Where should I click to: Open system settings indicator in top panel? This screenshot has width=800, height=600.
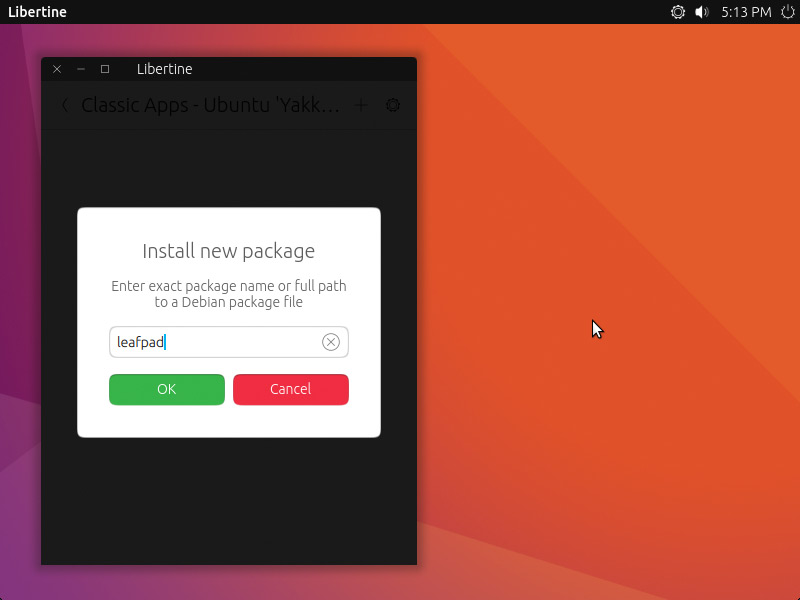[x=678, y=12]
